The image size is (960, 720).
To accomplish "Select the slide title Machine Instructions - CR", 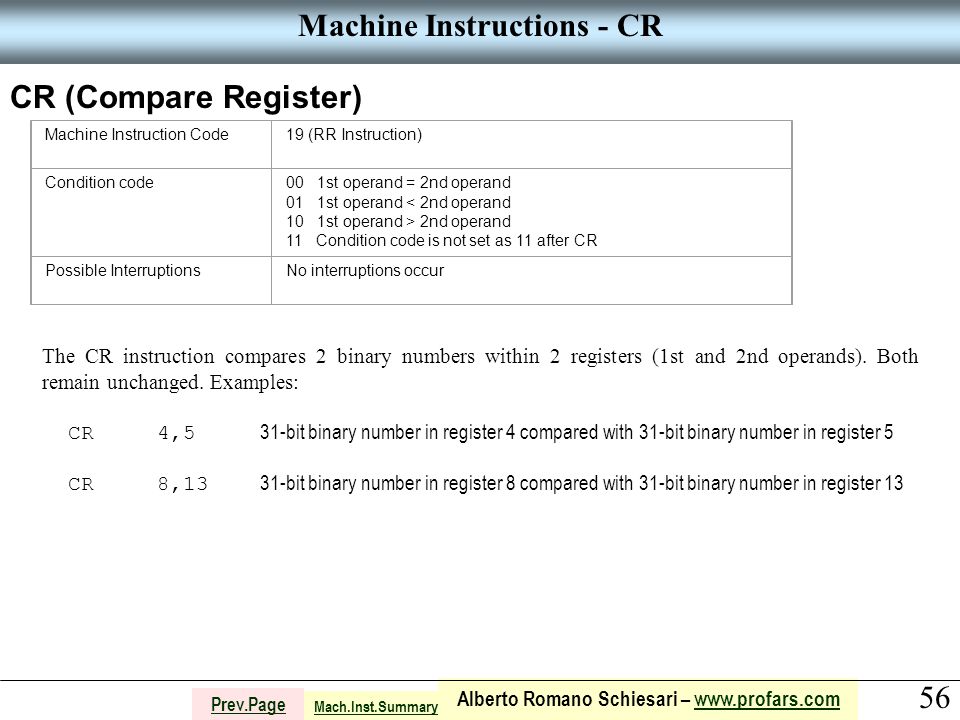I will [x=480, y=26].
